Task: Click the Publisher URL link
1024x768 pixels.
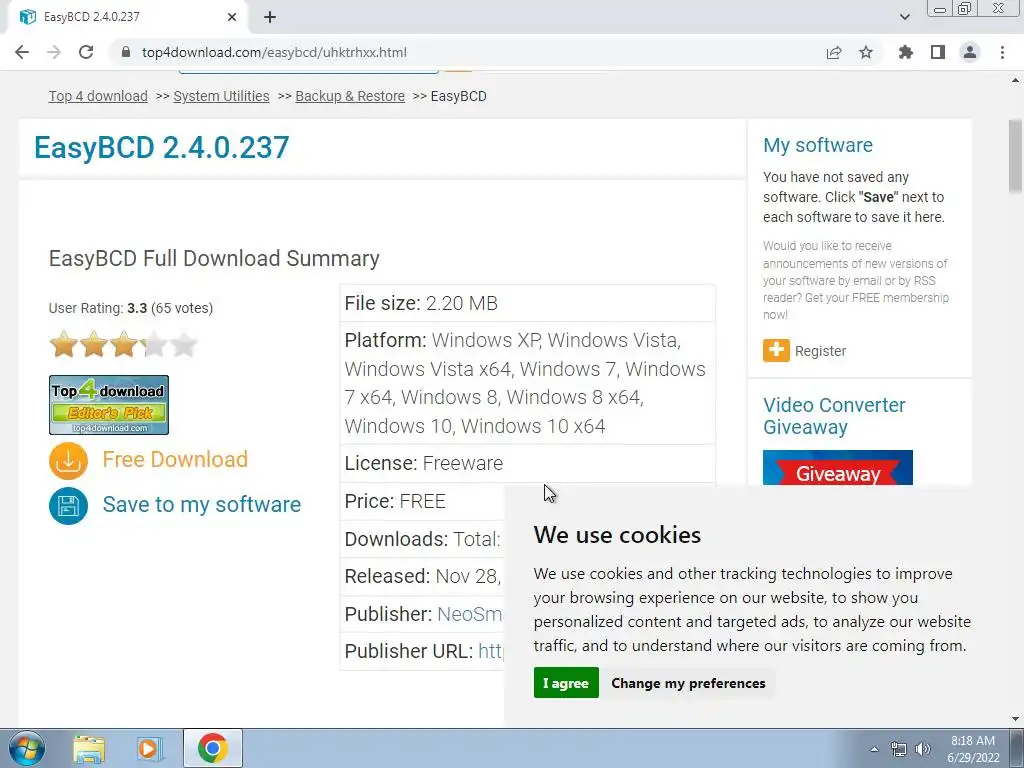Action: (490, 651)
